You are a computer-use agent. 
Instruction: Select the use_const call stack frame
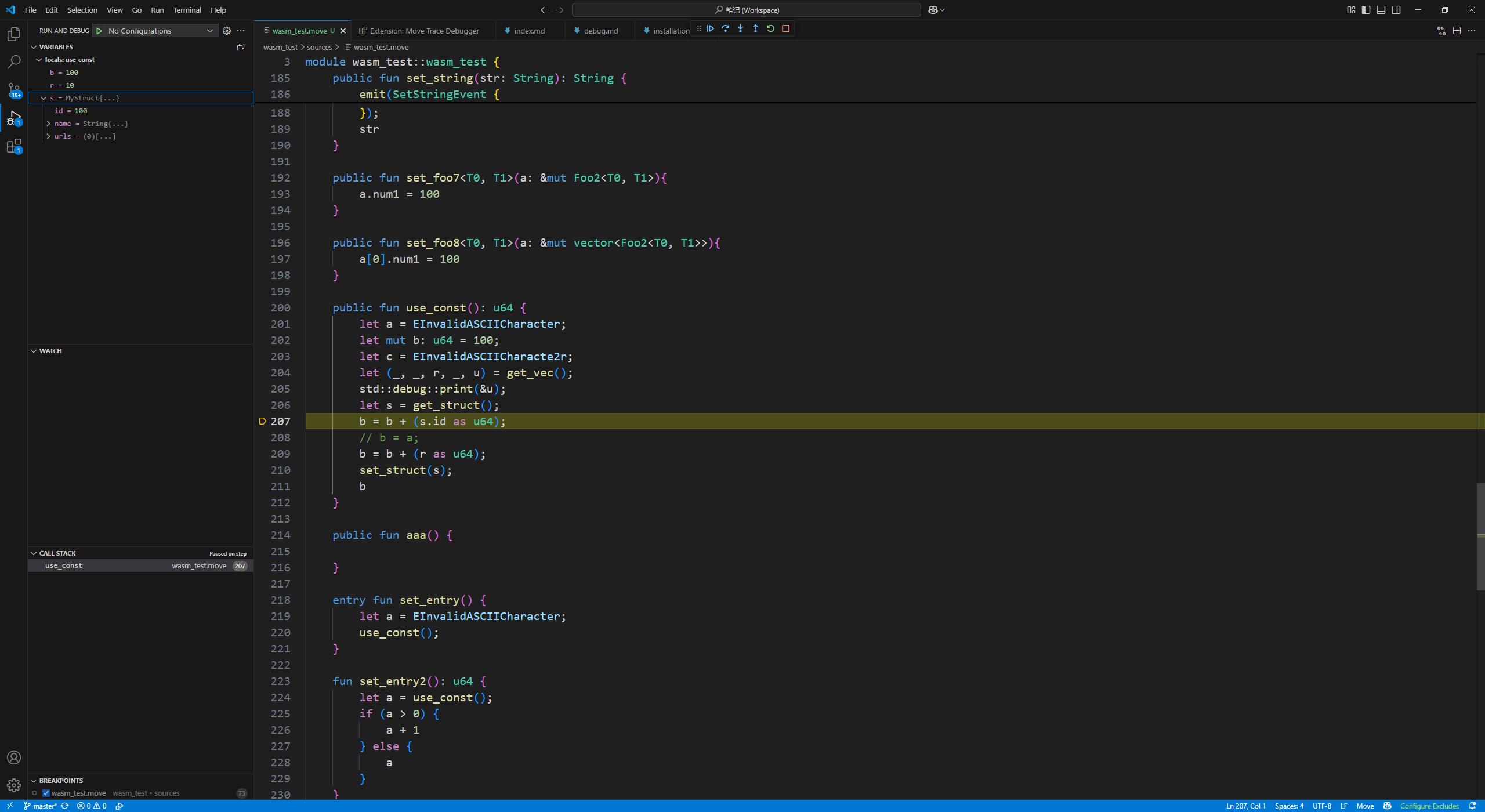[140, 565]
